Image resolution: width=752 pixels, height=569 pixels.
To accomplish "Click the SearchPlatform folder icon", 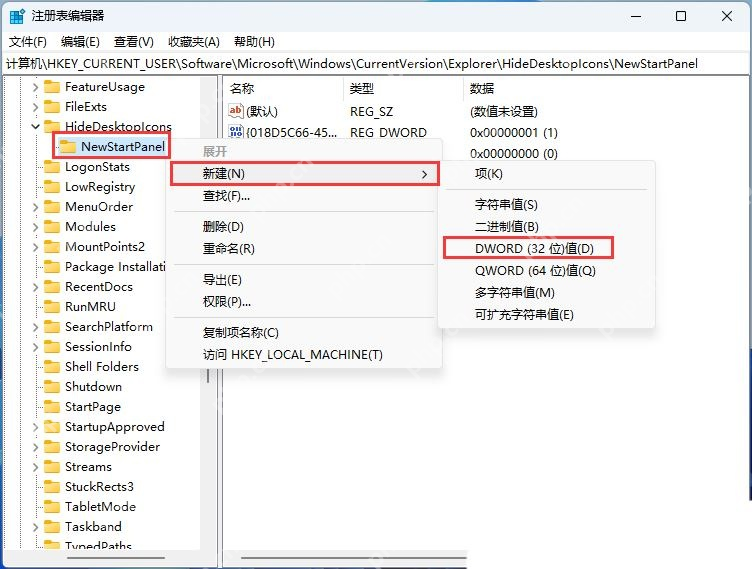I will (x=52, y=327).
